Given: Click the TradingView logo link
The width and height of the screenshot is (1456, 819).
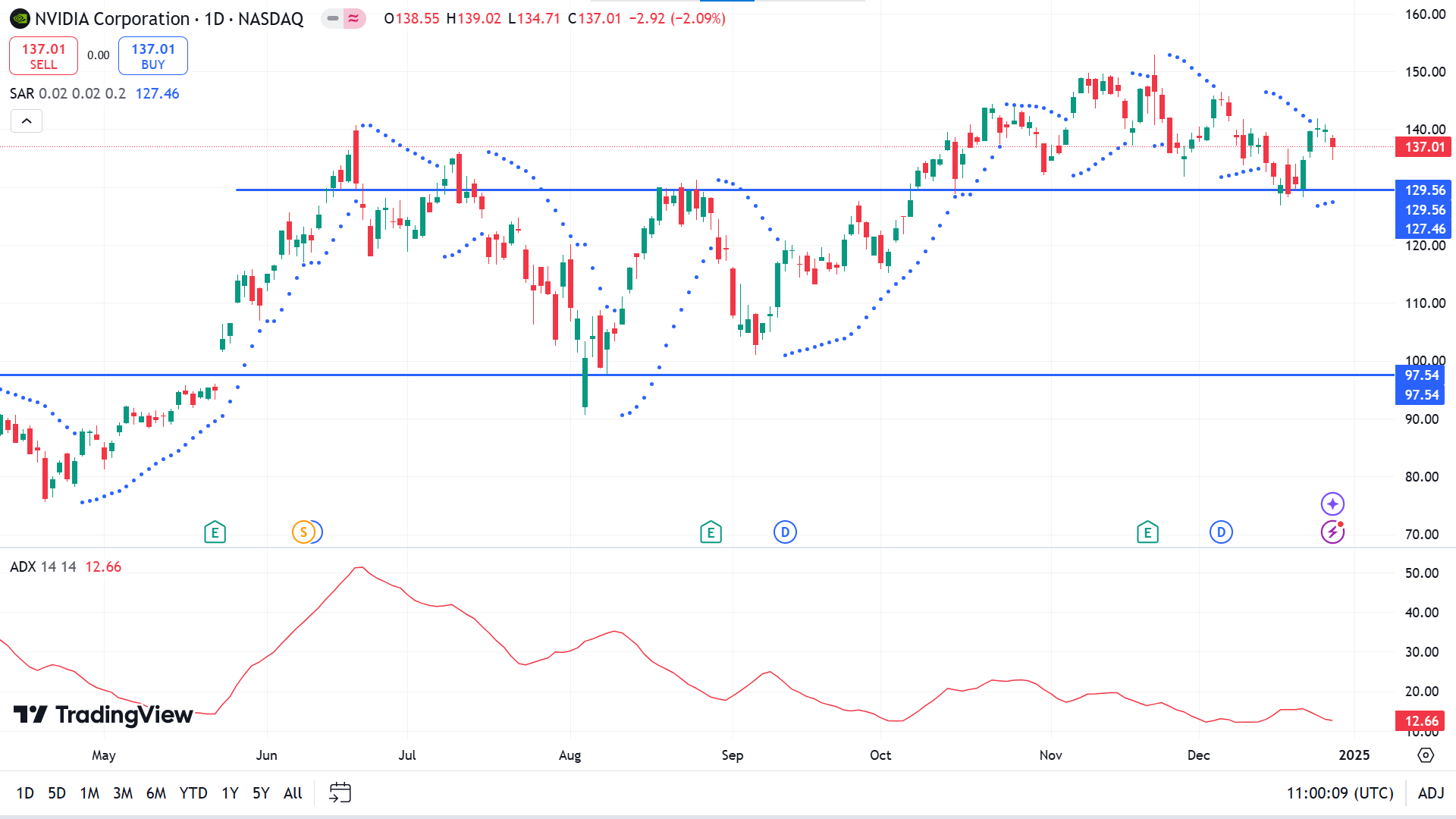Looking at the screenshot, I should click(x=103, y=714).
